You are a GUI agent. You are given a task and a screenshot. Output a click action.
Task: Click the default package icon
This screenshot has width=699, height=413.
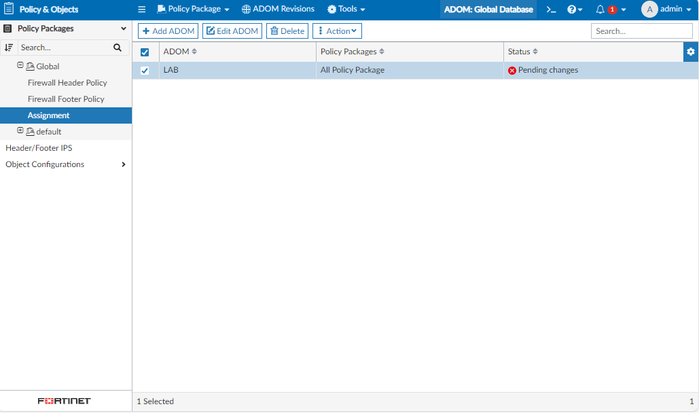pyautogui.click(x=30, y=132)
